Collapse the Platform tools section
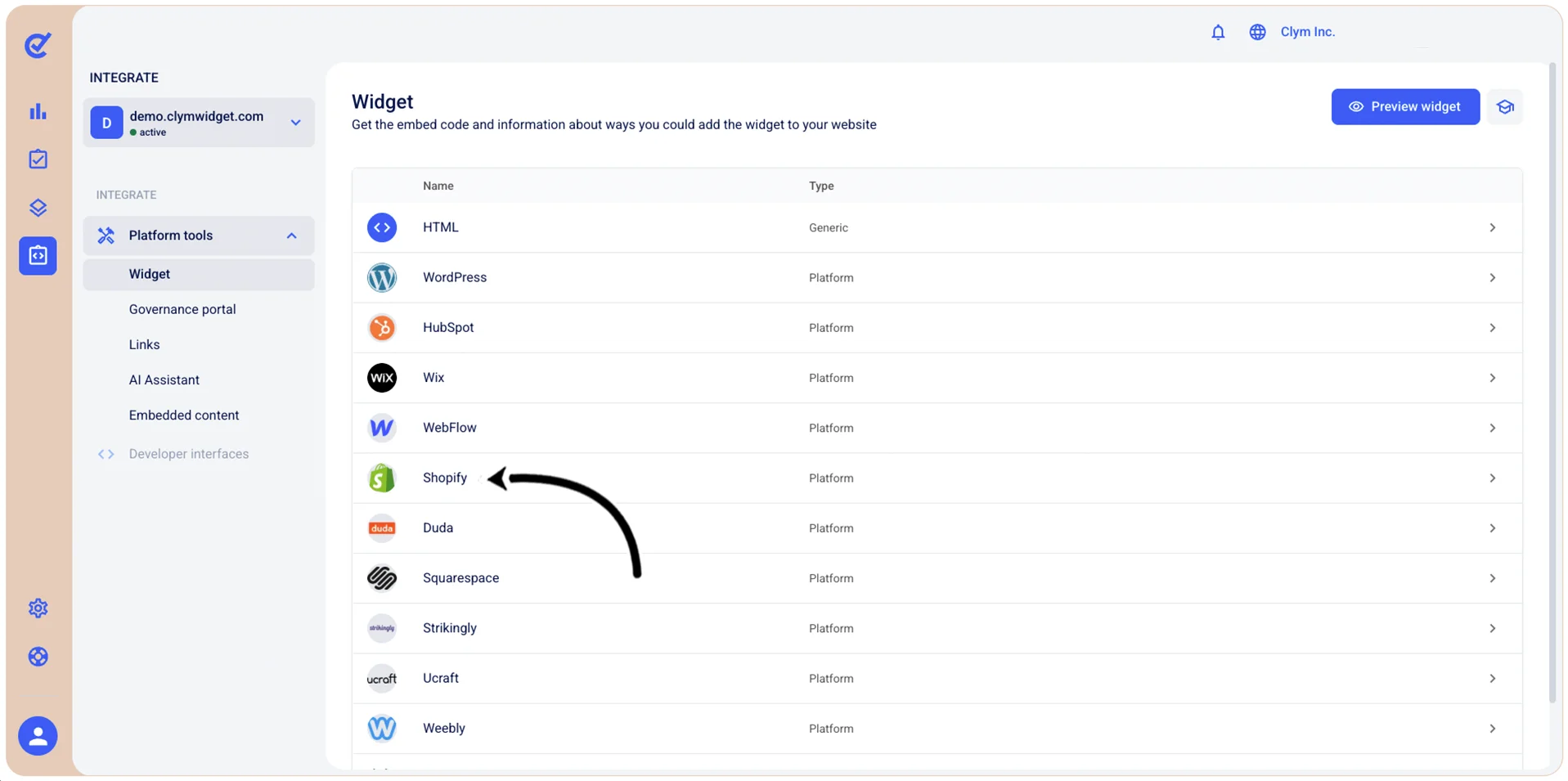The height and width of the screenshot is (781, 1568). click(199, 236)
